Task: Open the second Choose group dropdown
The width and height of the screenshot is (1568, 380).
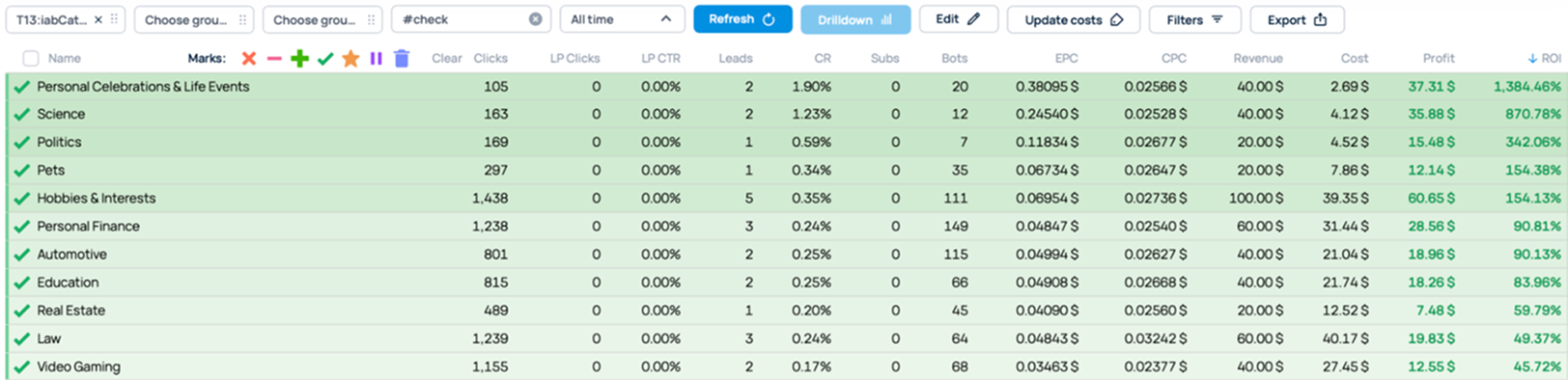Action: pos(322,19)
